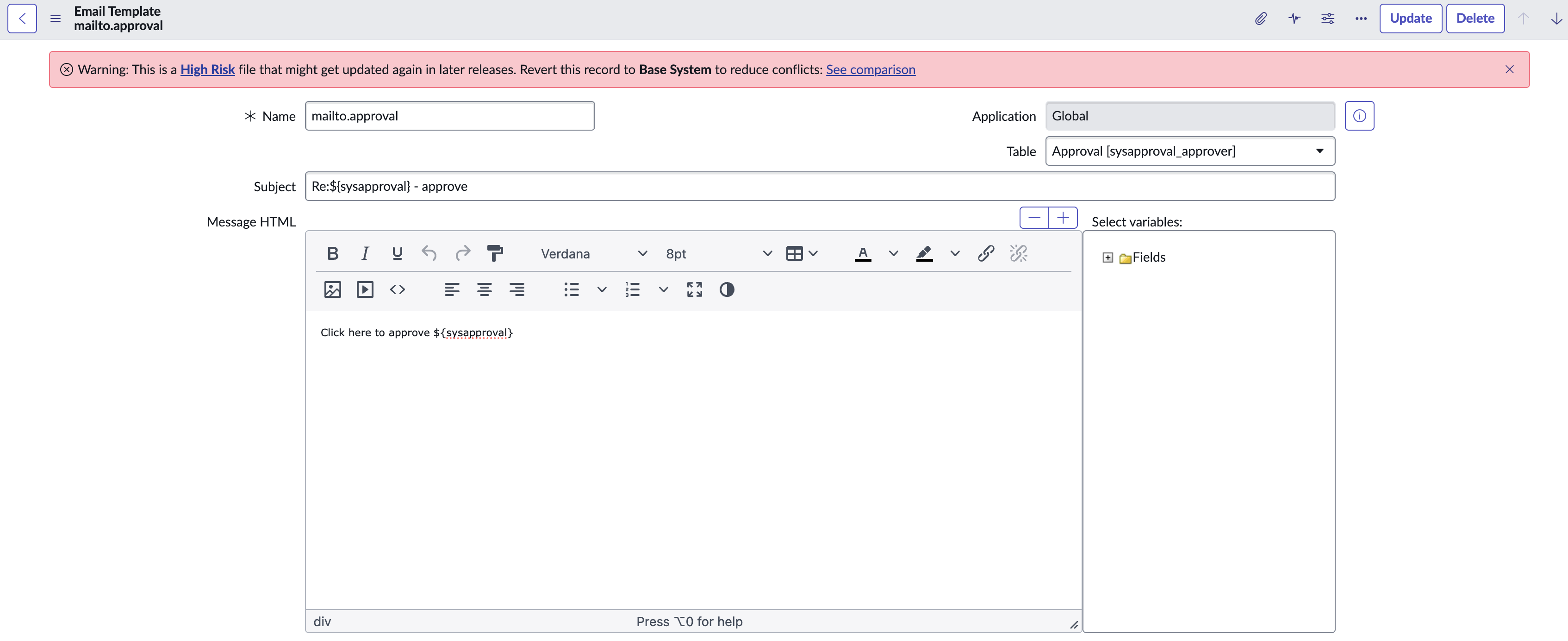Go back using the header back arrow
The image size is (1568, 641).
point(22,18)
